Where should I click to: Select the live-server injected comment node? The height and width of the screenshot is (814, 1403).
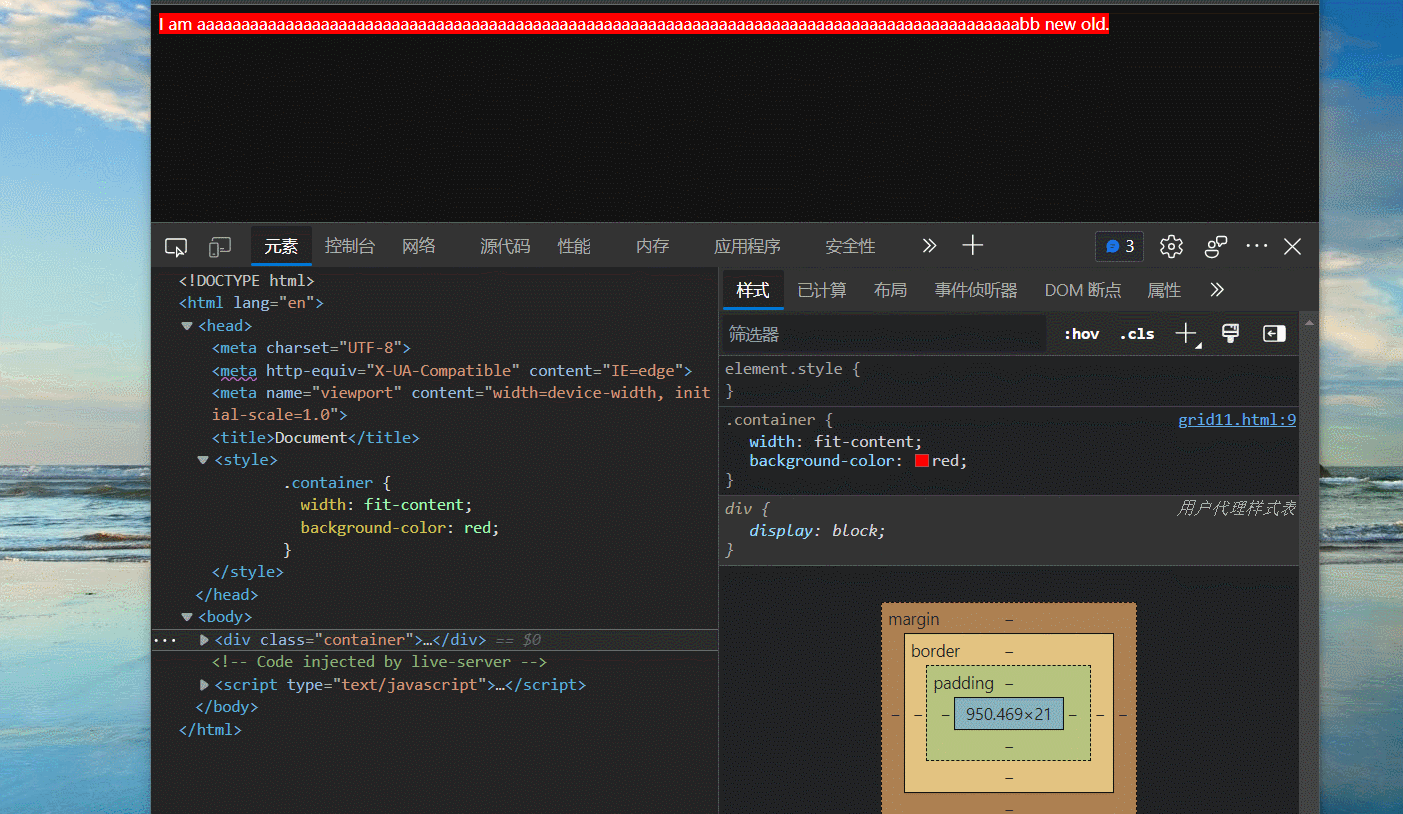click(379, 662)
